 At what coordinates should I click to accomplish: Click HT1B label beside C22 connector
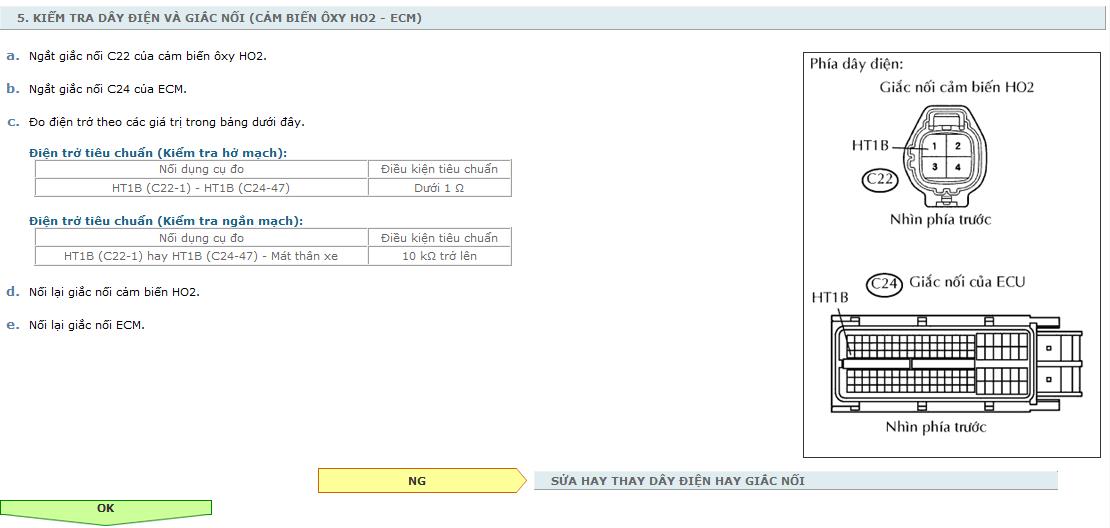tap(870, 146)
